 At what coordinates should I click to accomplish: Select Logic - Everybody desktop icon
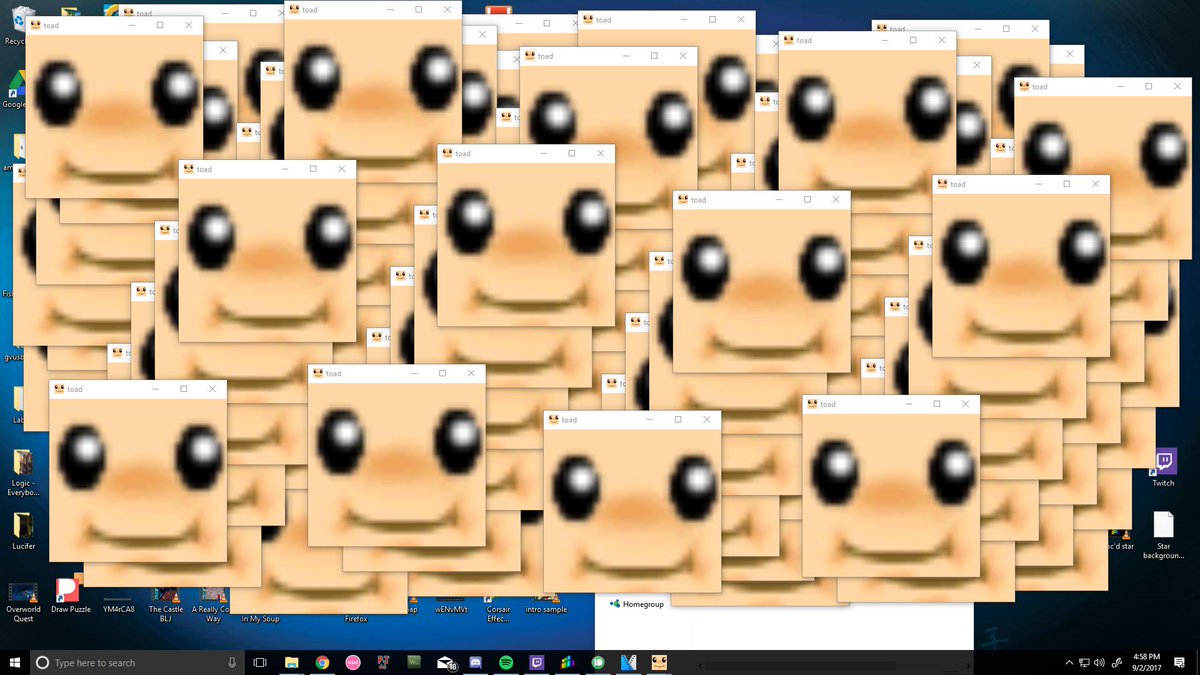pyautogui.click(x=23, y=472)
